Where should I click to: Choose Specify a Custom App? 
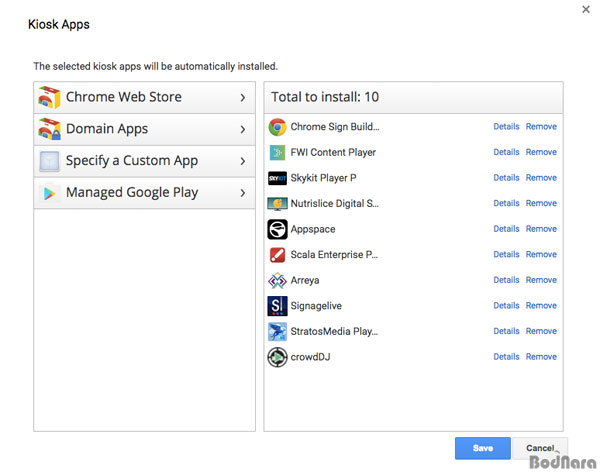tap(144, 161)
